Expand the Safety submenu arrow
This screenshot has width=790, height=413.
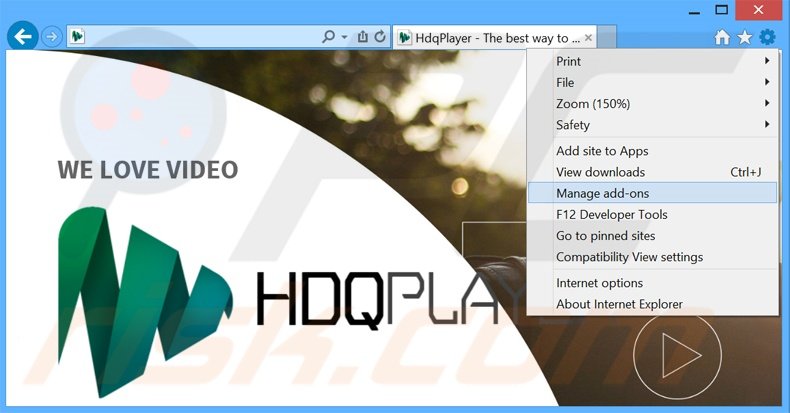(767, 124)
